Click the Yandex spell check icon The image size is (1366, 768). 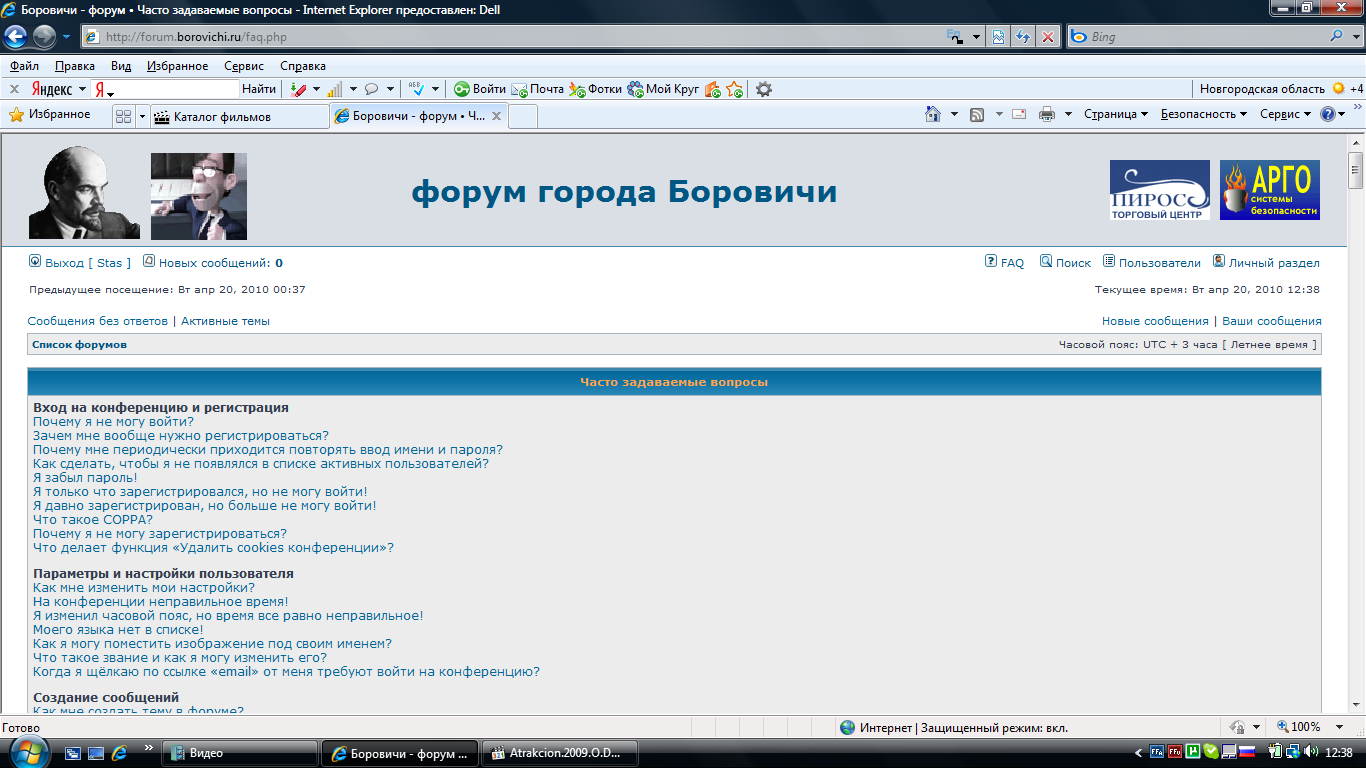click(417, 89)
